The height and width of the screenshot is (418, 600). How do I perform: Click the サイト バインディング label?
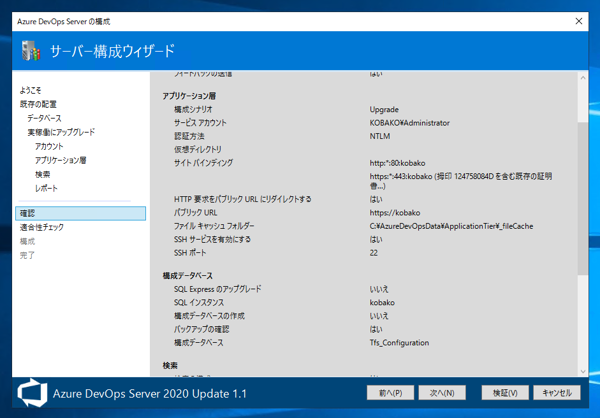[203, 163]
